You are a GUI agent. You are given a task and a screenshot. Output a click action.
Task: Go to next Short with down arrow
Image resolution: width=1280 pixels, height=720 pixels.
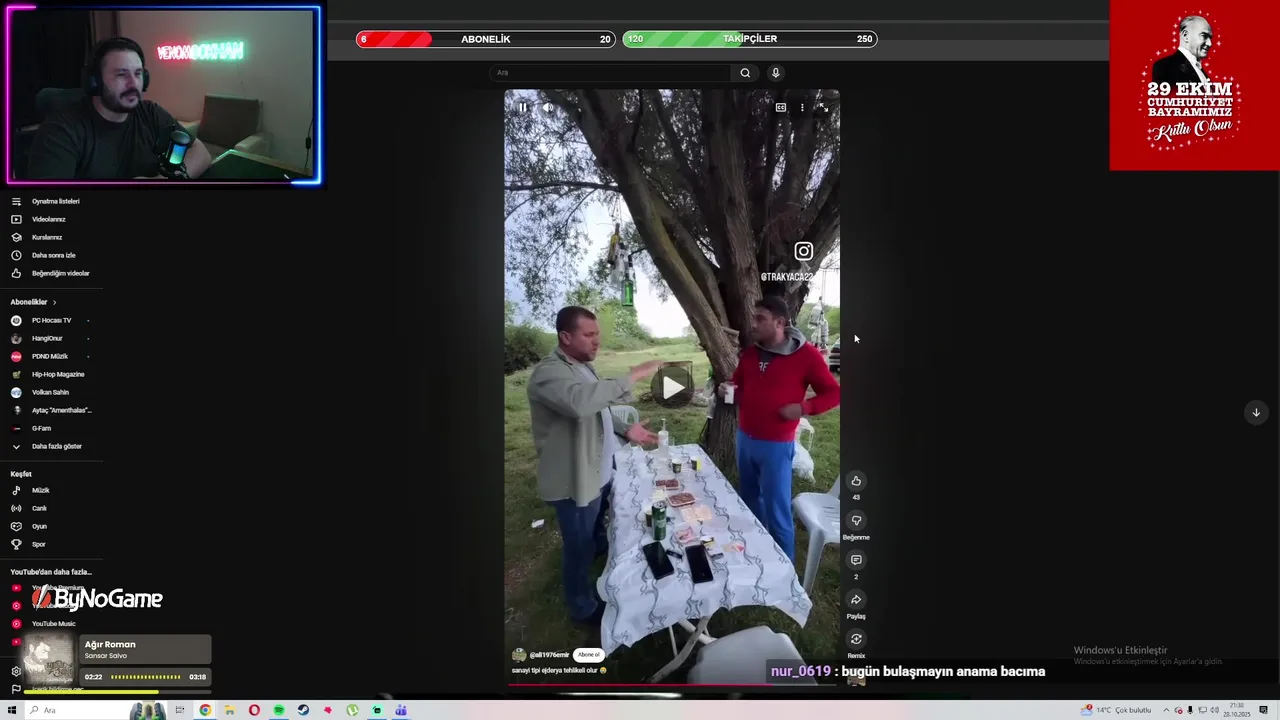pos(1256,412)
